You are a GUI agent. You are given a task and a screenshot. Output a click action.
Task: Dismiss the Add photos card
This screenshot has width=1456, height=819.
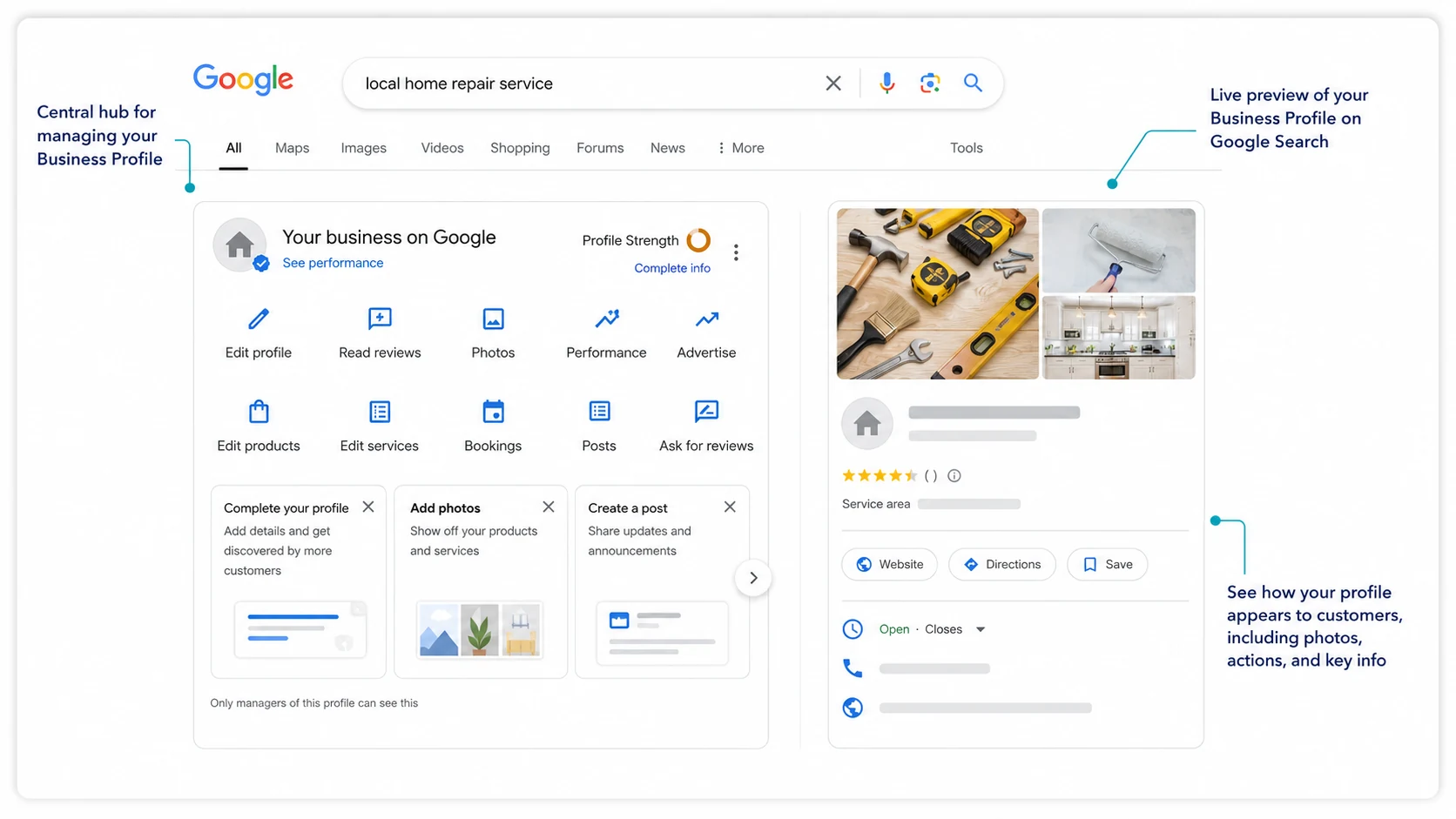pos(549,507)
